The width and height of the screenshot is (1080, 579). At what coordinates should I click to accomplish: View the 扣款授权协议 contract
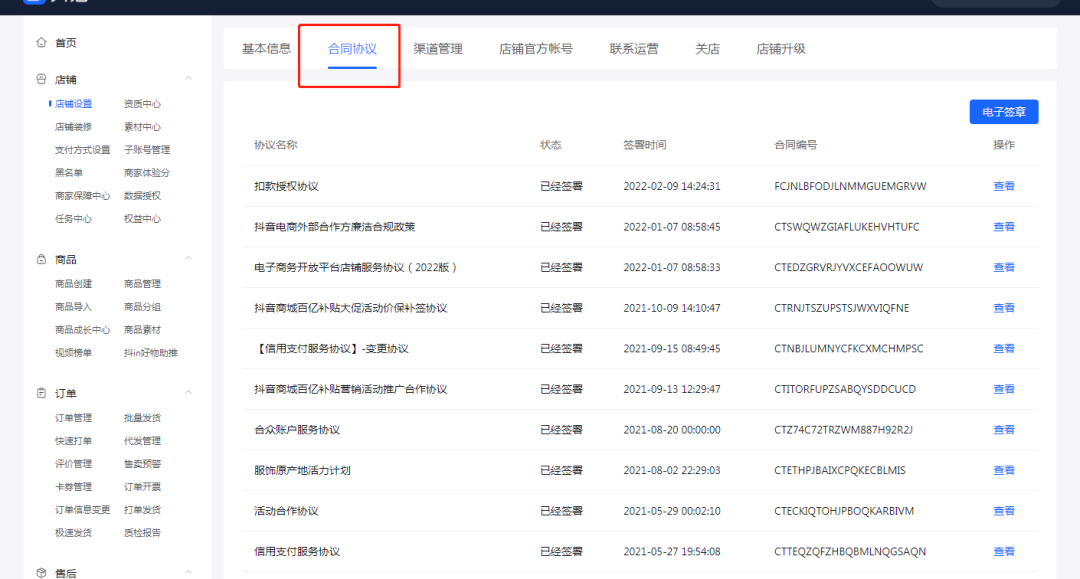pyautogui.click(x=1004, y=186)
